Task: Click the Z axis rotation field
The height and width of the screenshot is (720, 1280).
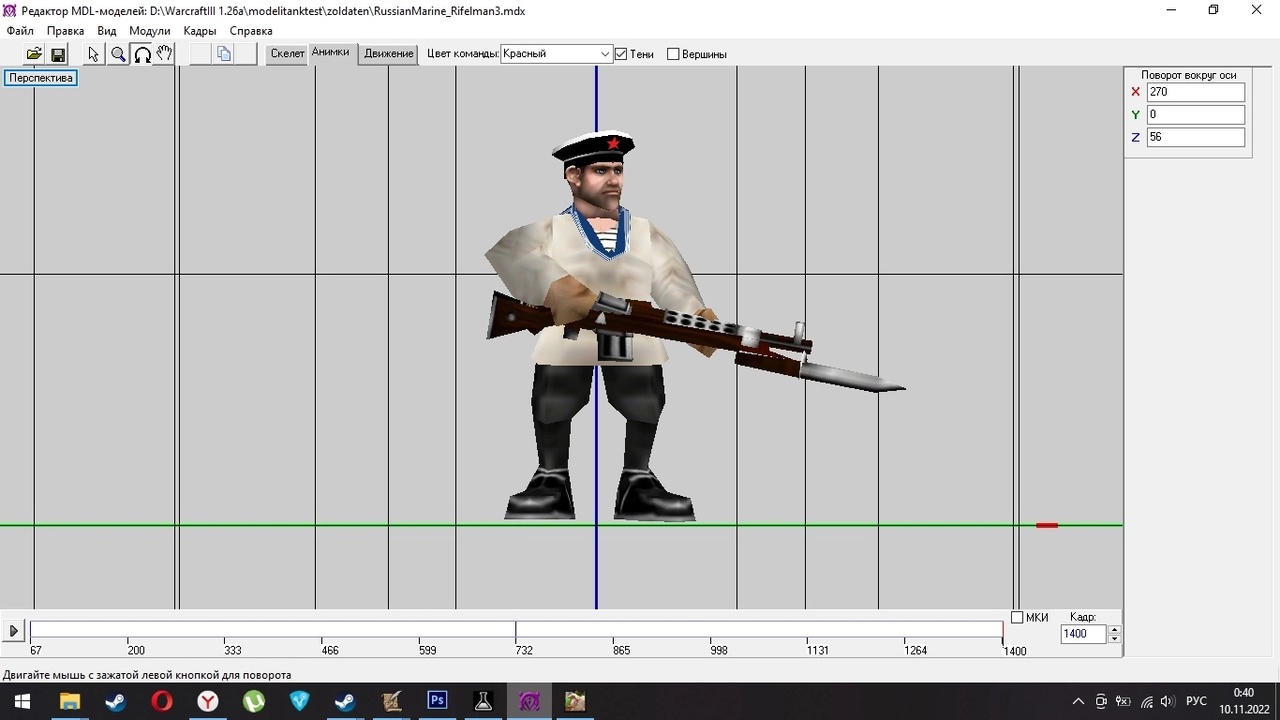Action: coord(1196,137)
